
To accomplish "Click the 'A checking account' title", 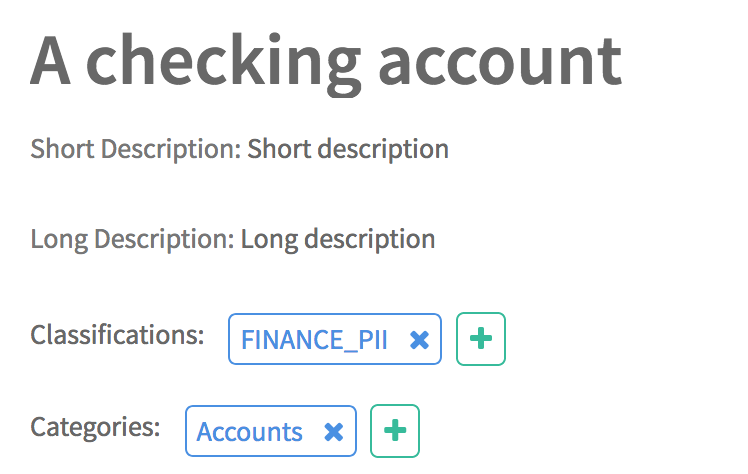I will [x=326, y=60].
